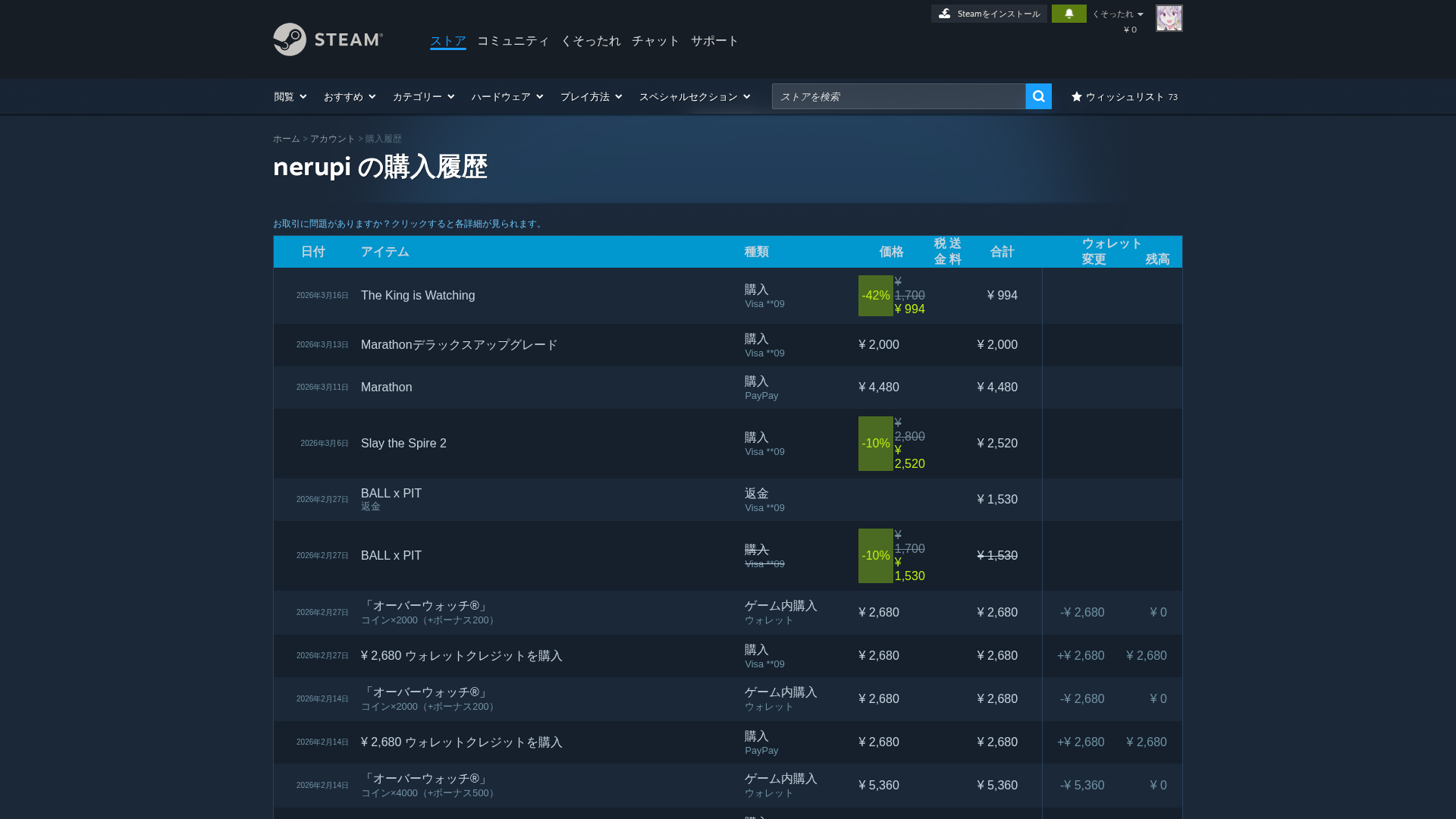
Task: Click the nerupi の購入履歴 page heading
Action: (380, 167)
